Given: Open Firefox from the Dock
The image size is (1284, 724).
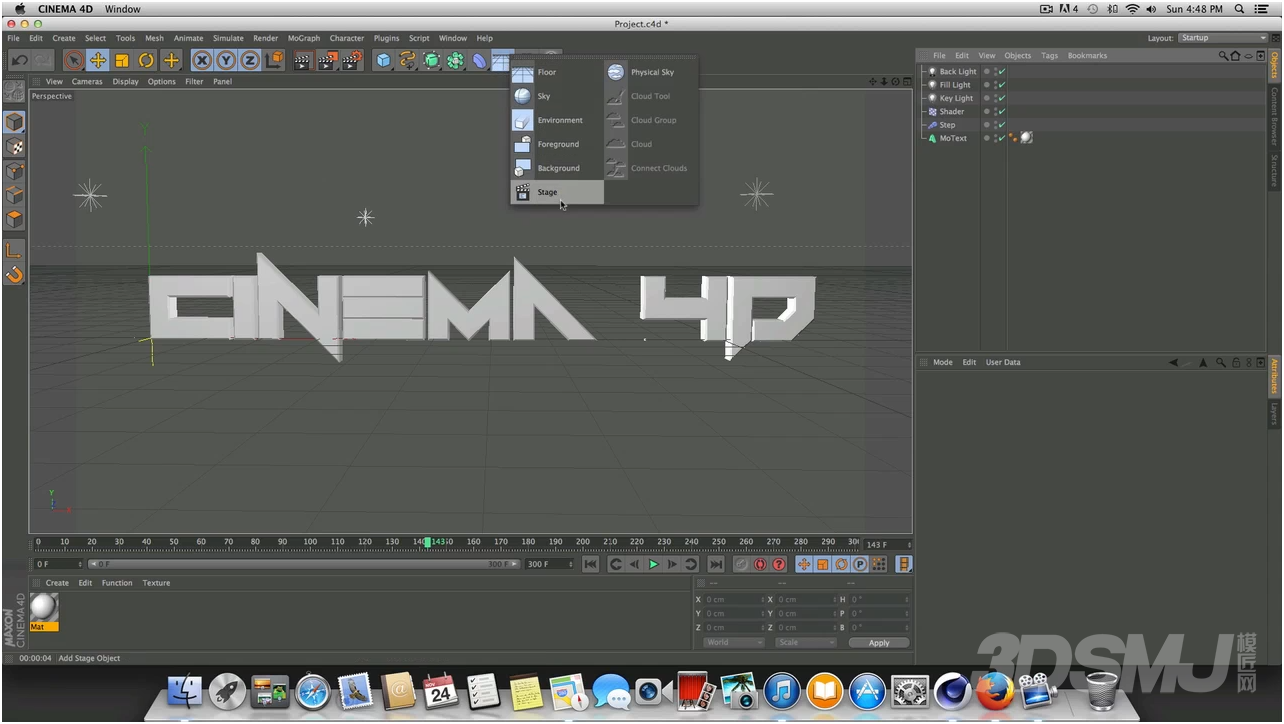Looking at the screenshot, I should click(x=993, y=691).
